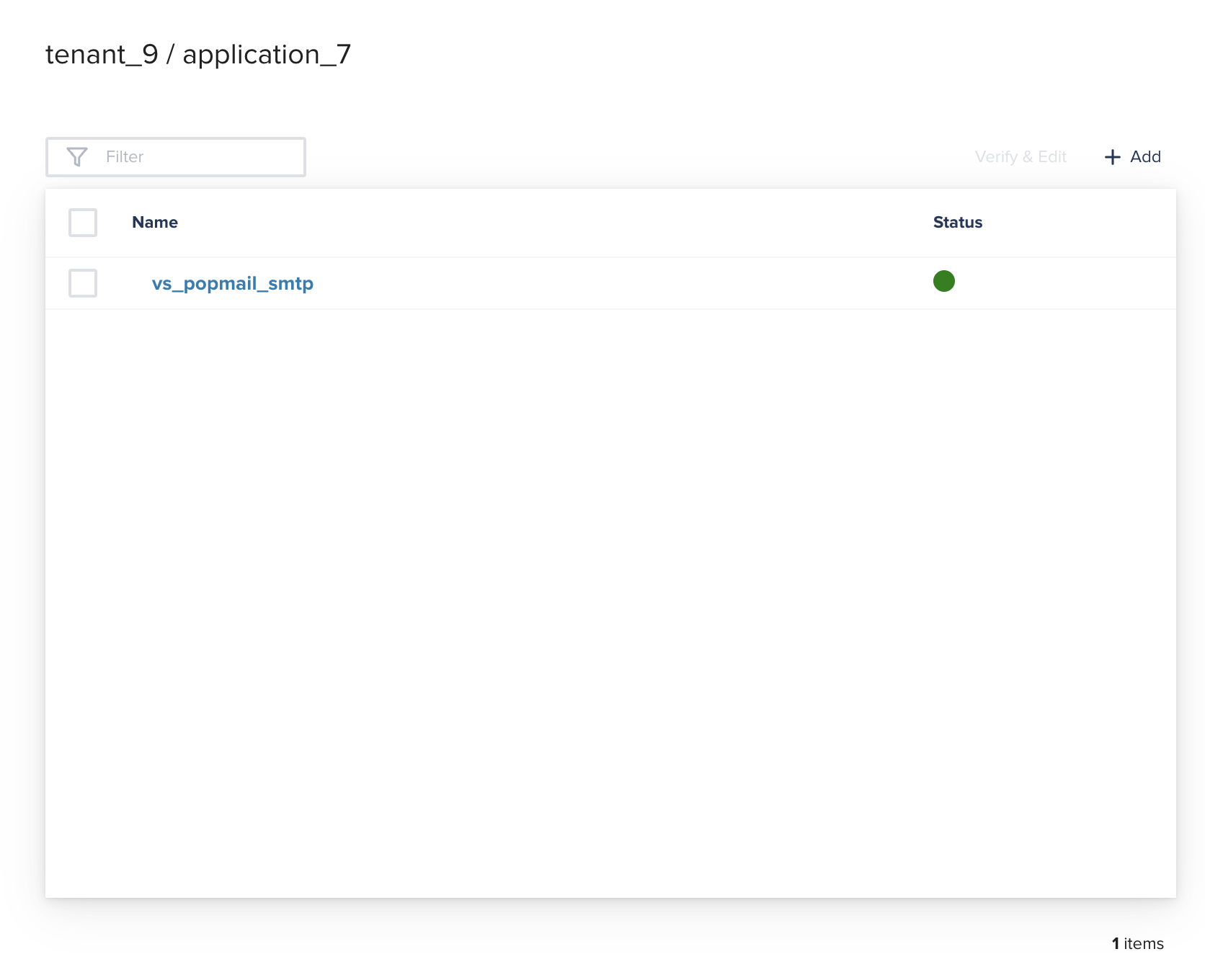This screenshot has width=1205, height=980.
Task: Open the virtual service vs_popmail_smtp
Action: (x=234, y=283)
